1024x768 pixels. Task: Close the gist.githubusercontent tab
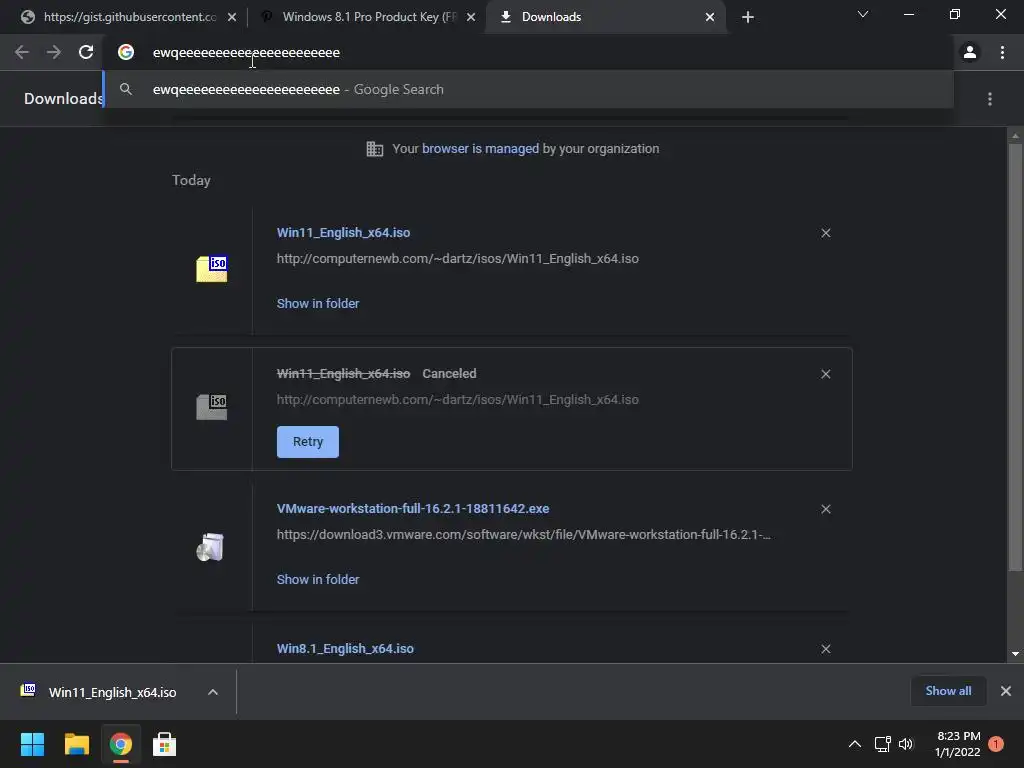coord(232,17)
